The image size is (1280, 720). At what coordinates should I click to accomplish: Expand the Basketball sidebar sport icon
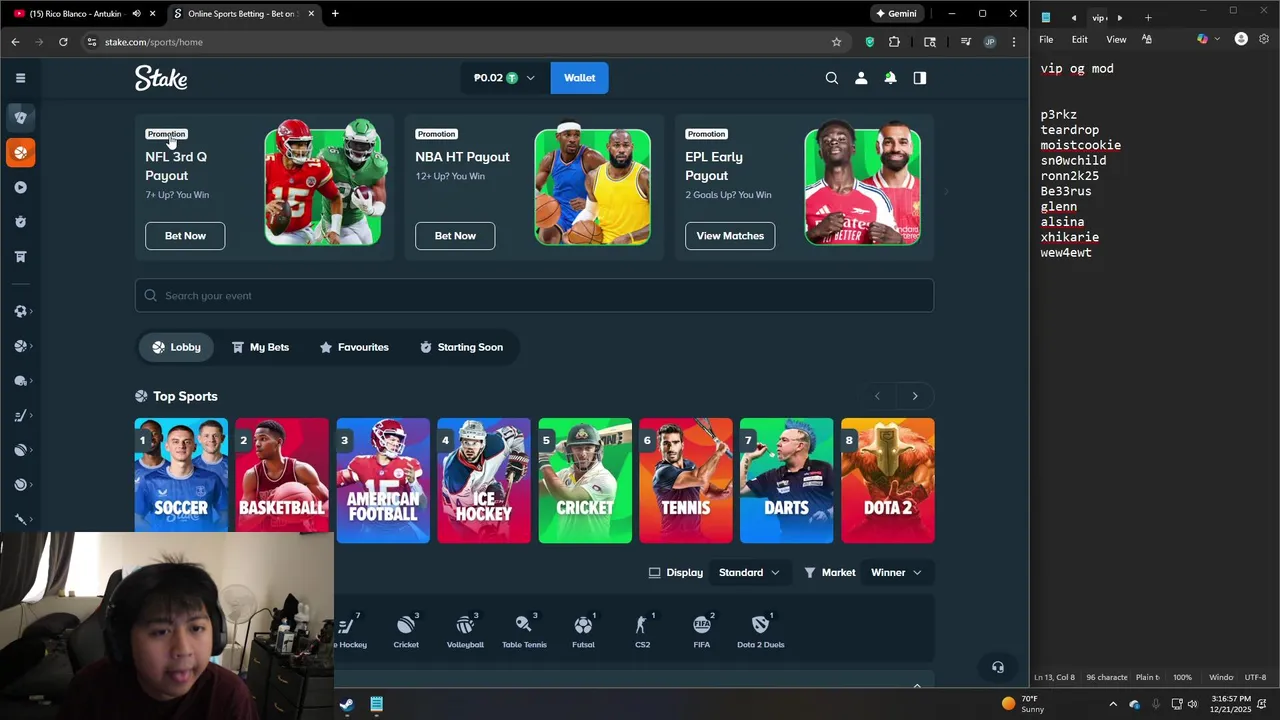[x=20, y=346]
